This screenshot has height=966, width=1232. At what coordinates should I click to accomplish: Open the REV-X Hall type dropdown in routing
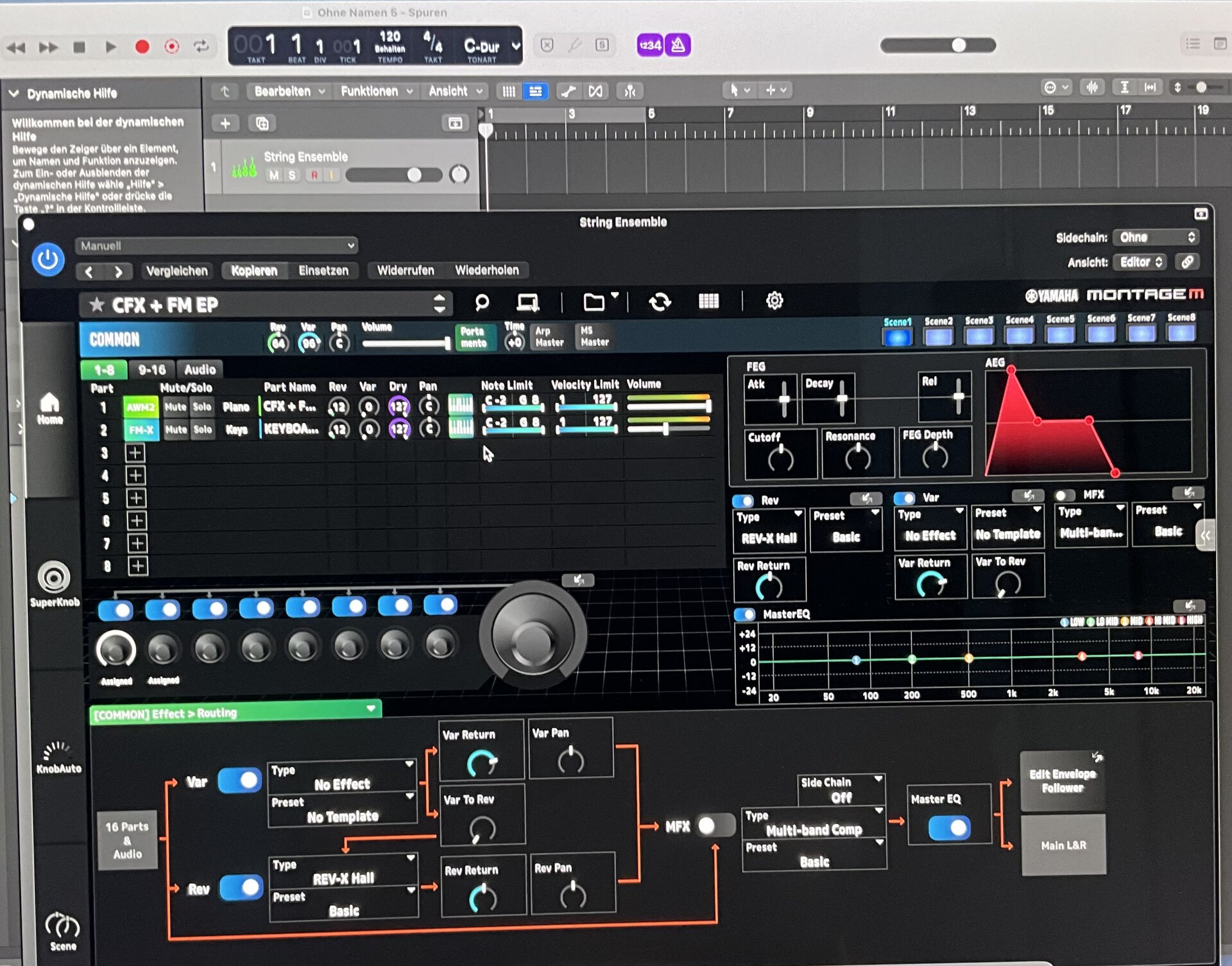pos(343,871)
